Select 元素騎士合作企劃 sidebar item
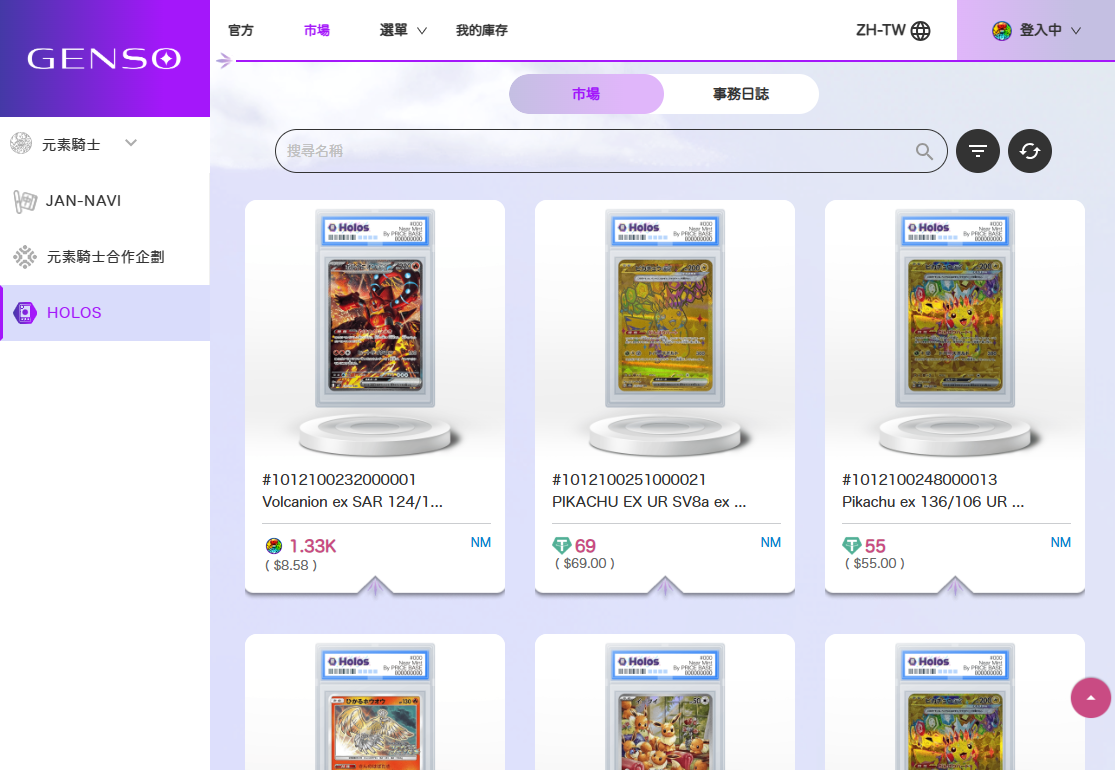Screen dimensions: 1115x770 pyautogui.click(x=105, y=257)
